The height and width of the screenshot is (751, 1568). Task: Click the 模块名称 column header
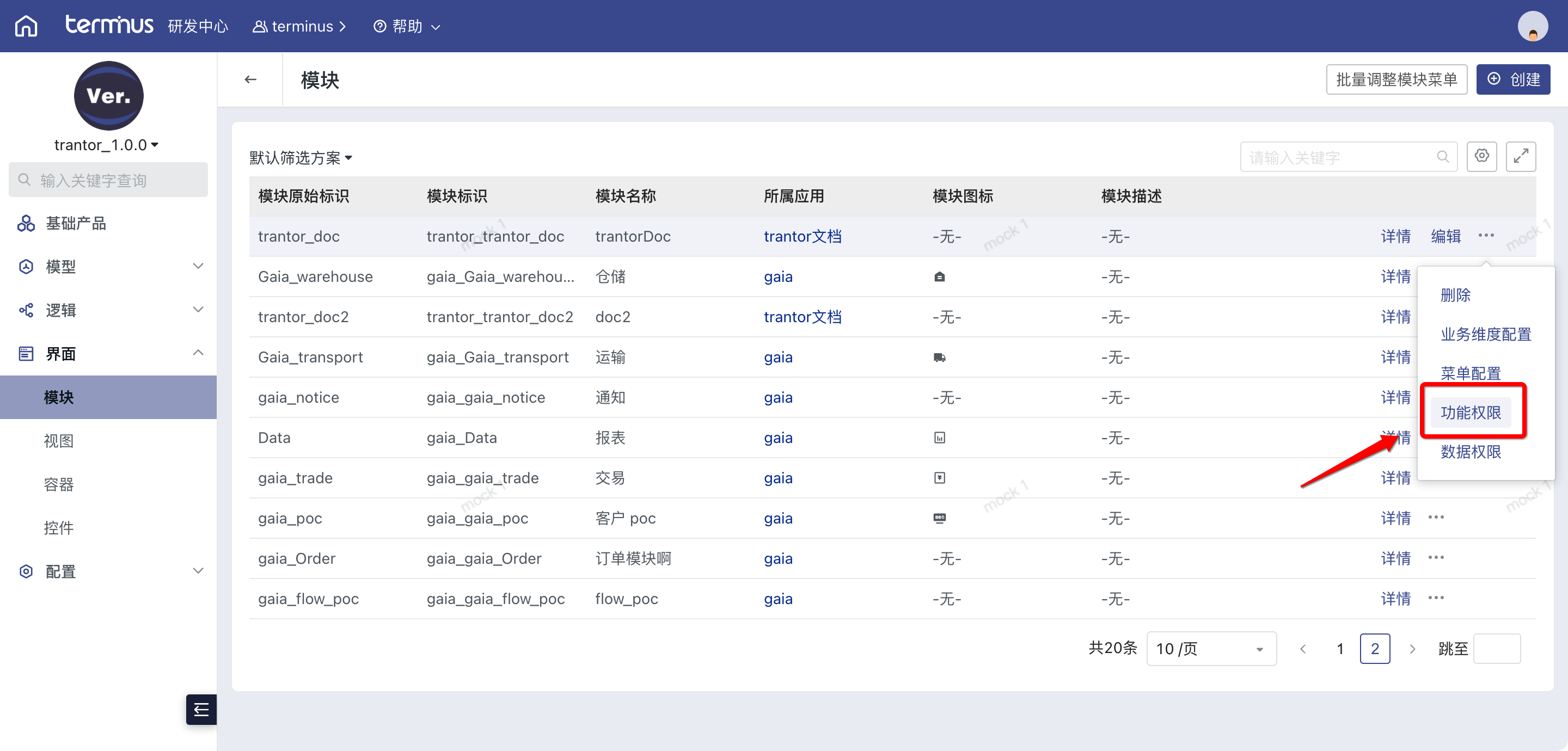click(x=625, y=196)
